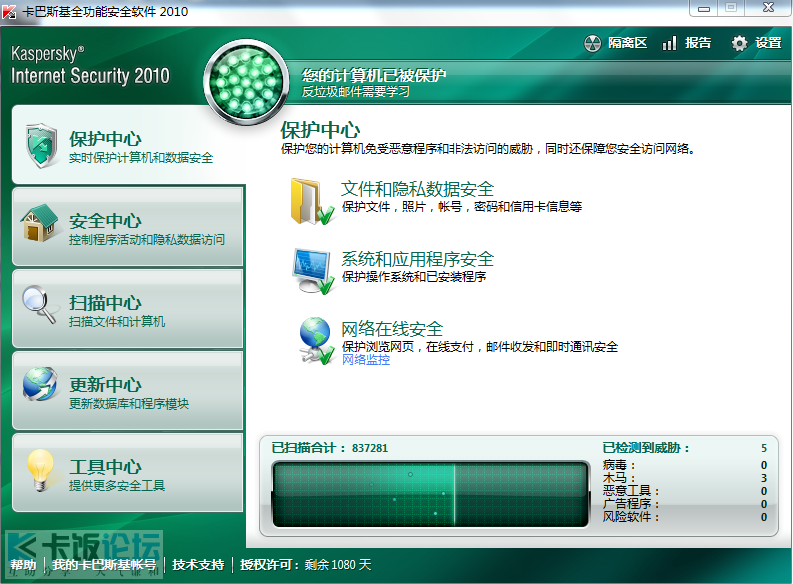Click the globe icon for 网络在线安全

click(316, 340)
